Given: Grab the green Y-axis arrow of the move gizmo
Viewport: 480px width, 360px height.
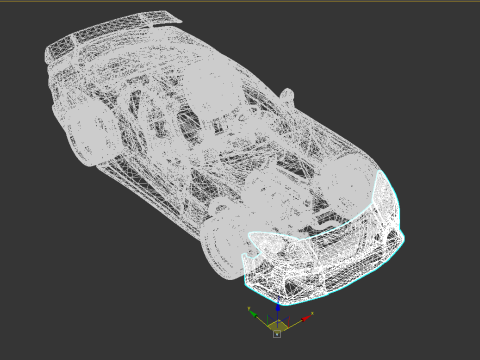Looking at the screenshot, I should [x=253, y=314].
